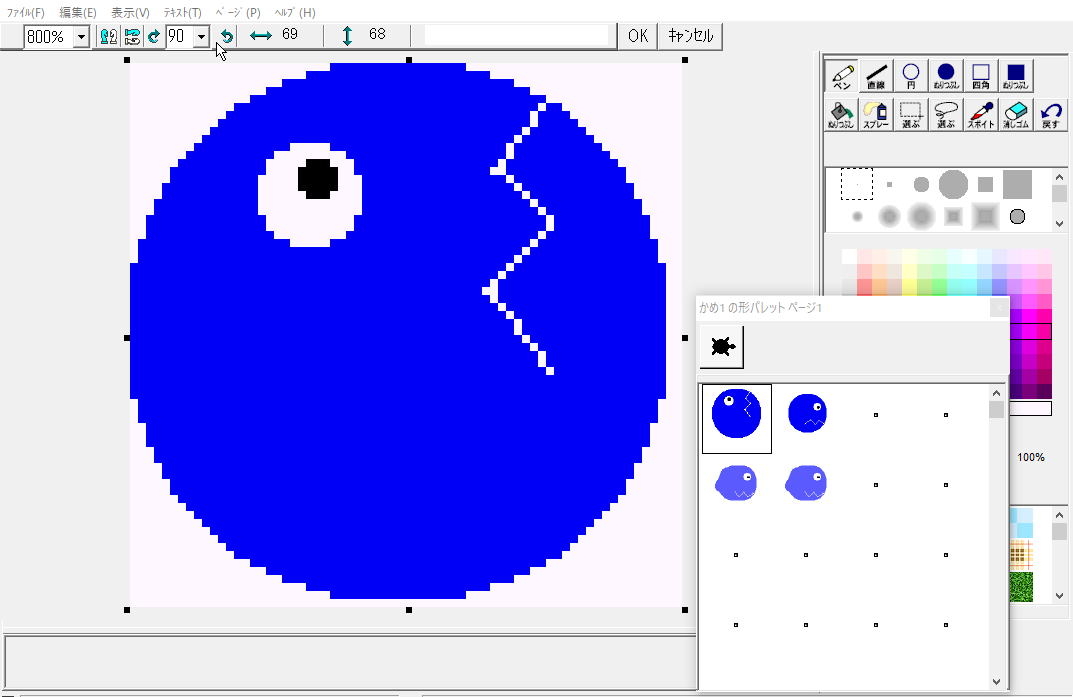Image resolution: width=1073 pixels, height=697 pixels.
Task: Open the 表示(V) menu
Action: tap(130, 12)
